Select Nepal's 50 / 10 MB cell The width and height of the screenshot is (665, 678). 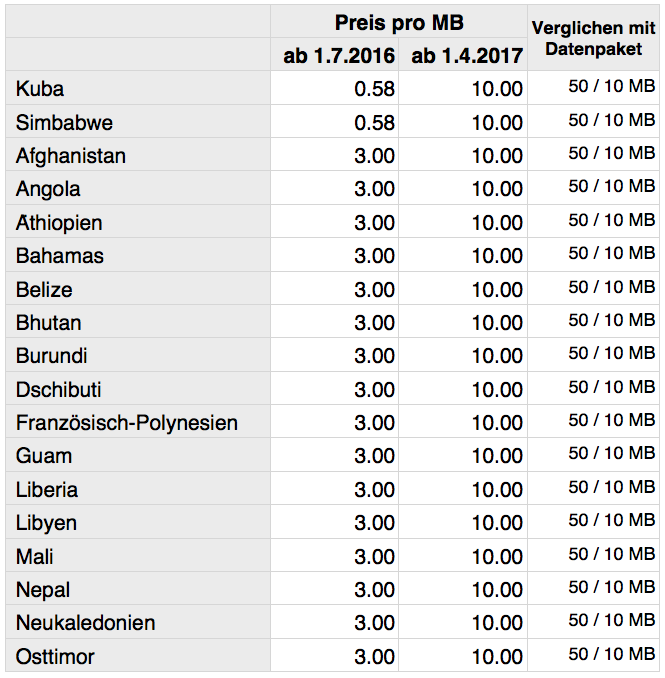point(593,589)
